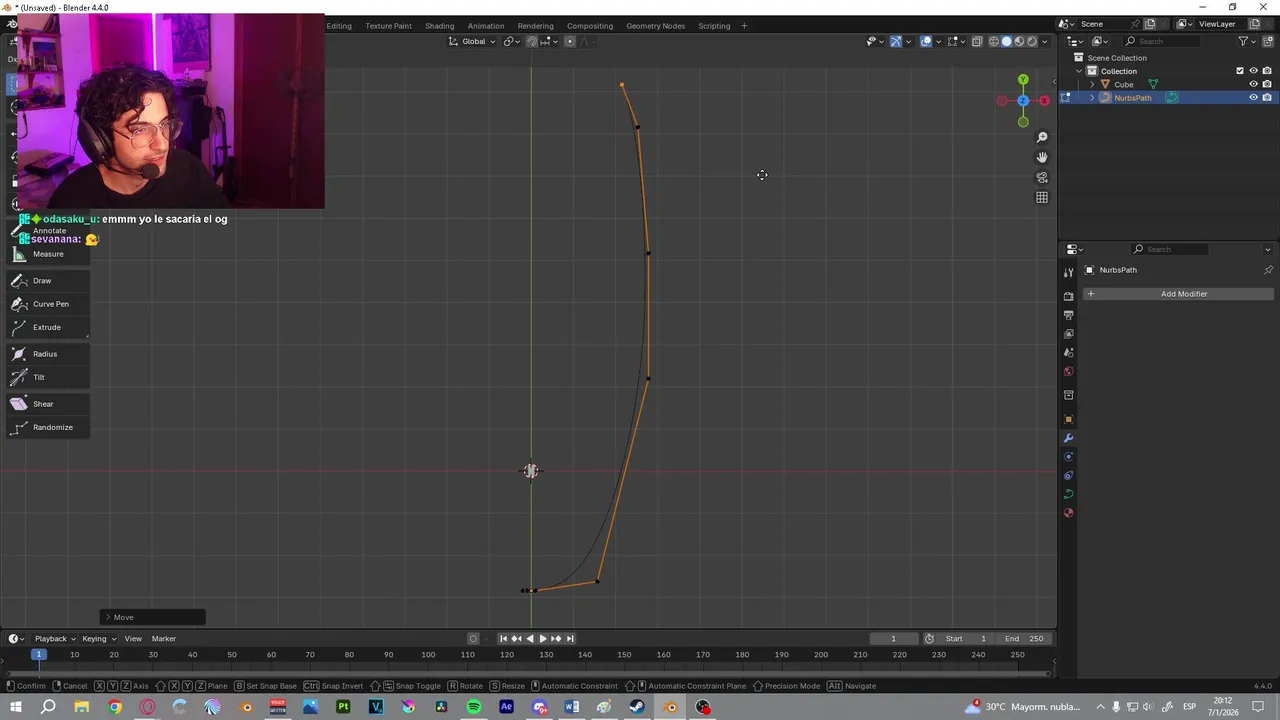Jump to the first frame
The height and width of the screenshot is (720, 1280).
[503, 639]
